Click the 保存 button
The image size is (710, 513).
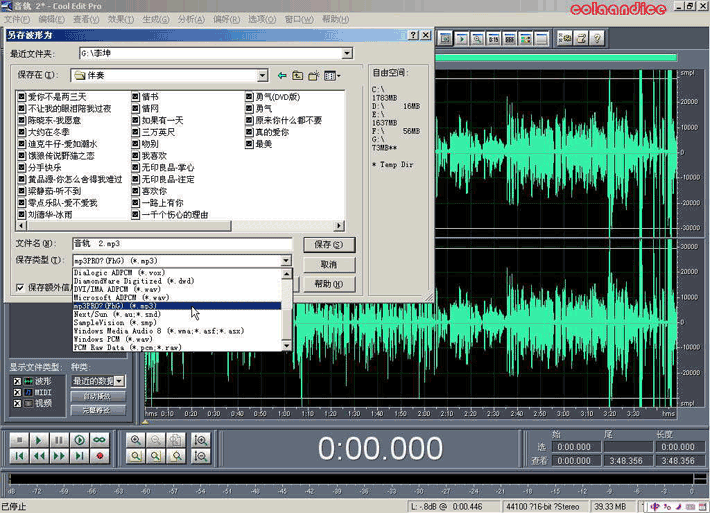(328, 244)
